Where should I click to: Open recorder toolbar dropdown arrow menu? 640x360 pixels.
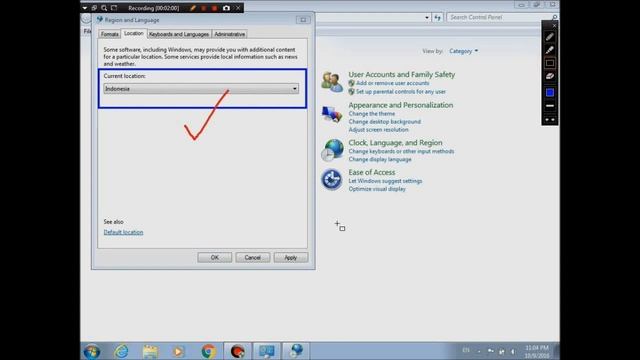click(x=85, y=8)
